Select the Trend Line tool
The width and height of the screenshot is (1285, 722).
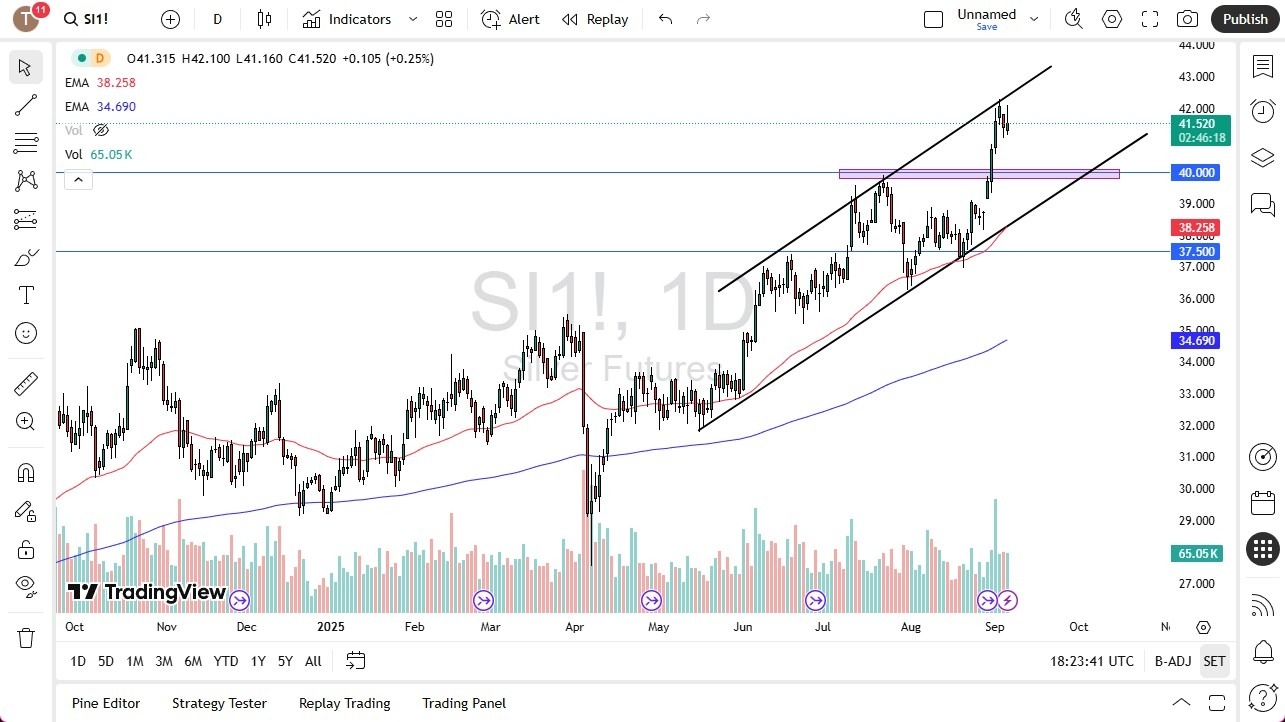(x=25, y=105)
